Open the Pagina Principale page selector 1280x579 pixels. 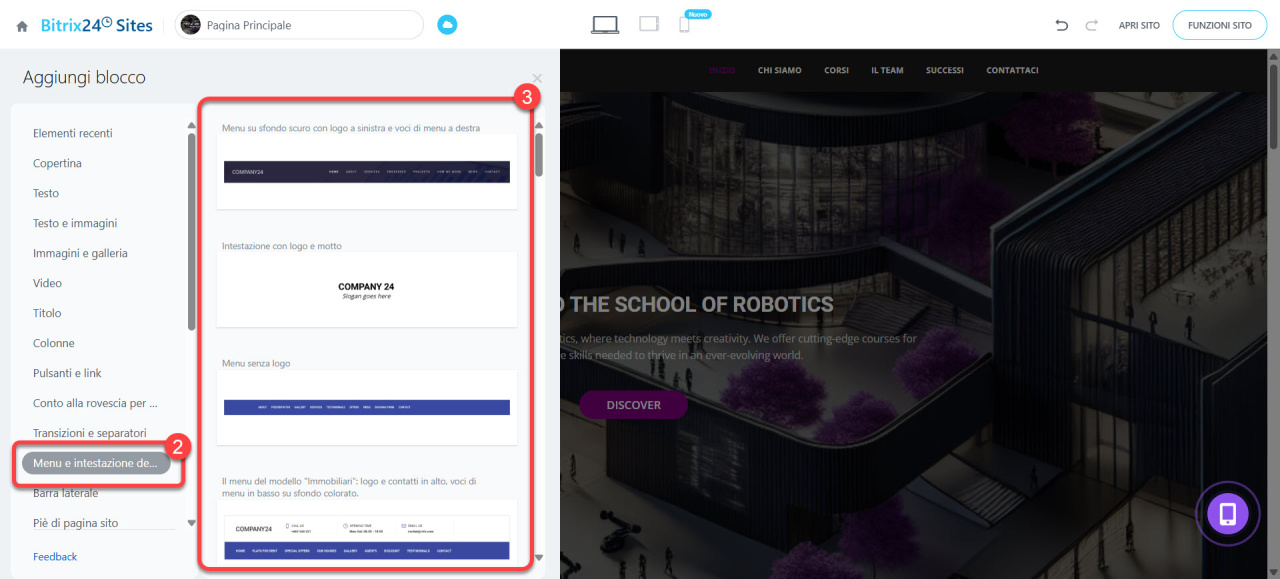[299, 25]
